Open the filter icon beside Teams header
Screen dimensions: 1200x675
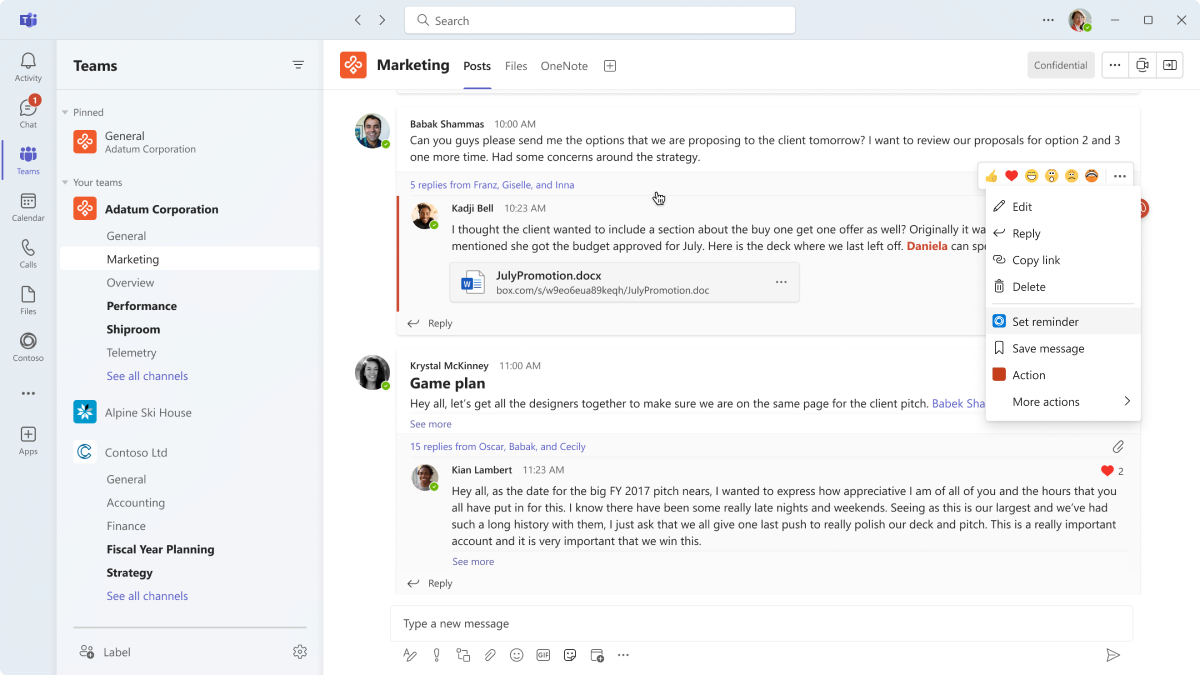coord(298,65)
